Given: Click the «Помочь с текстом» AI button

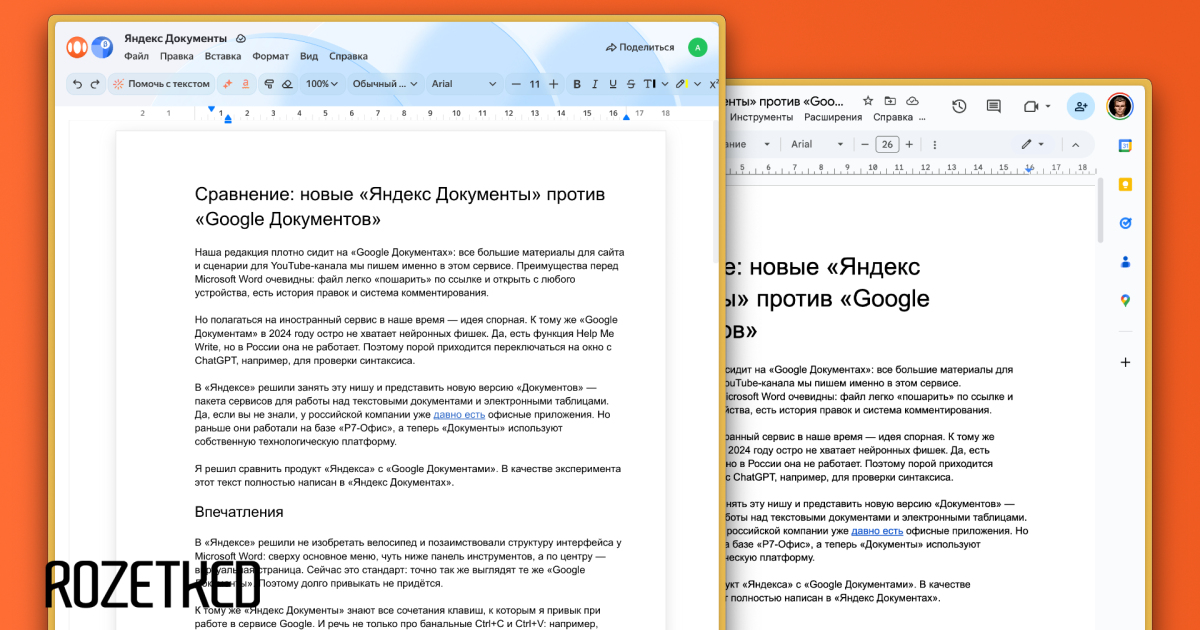Looking at the screenshot, I should 162,84.
